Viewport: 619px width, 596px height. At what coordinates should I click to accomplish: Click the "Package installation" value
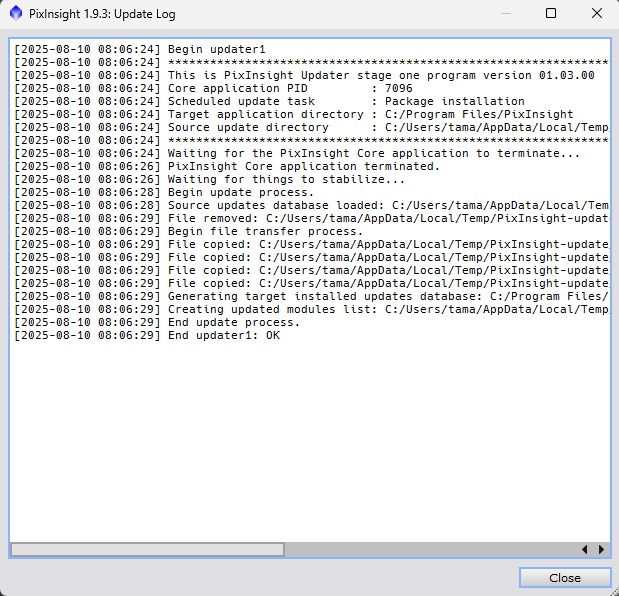tap(455, 101)
